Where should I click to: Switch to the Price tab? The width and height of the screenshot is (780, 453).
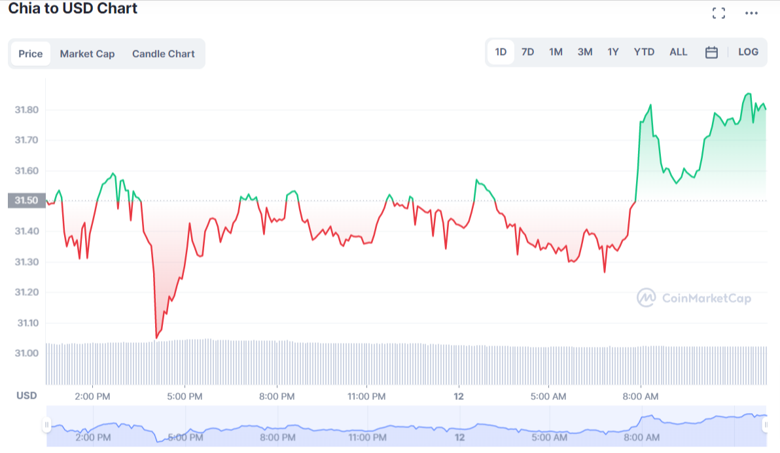click(x=31, y=54)
